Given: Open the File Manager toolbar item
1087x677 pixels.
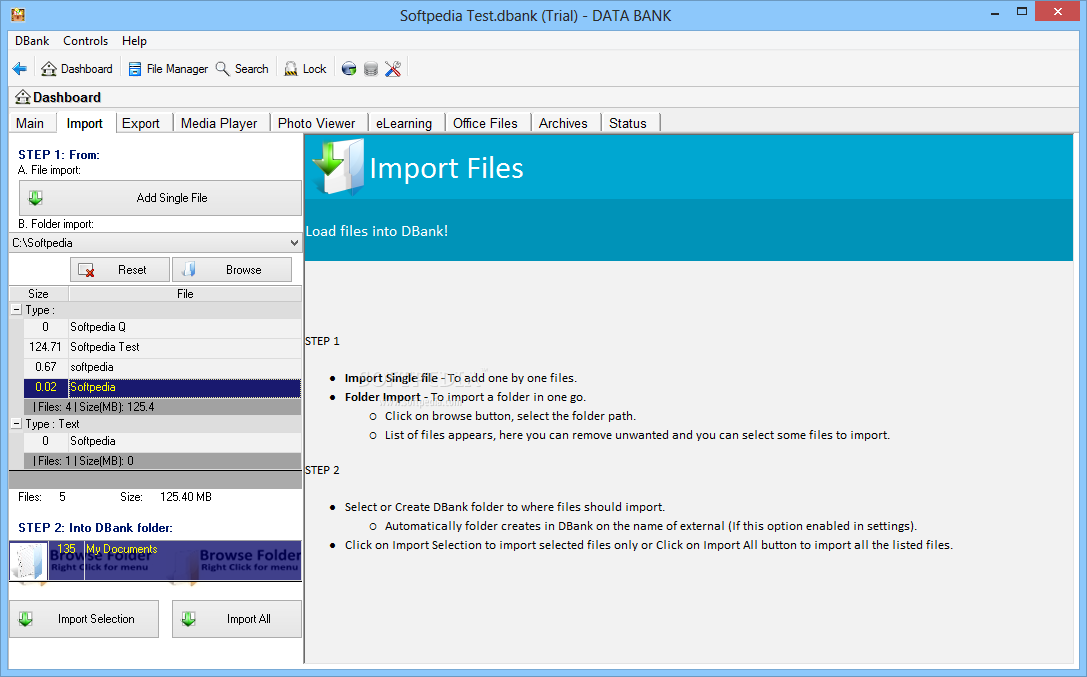Looking at the screenshot, I should point(168,69).
